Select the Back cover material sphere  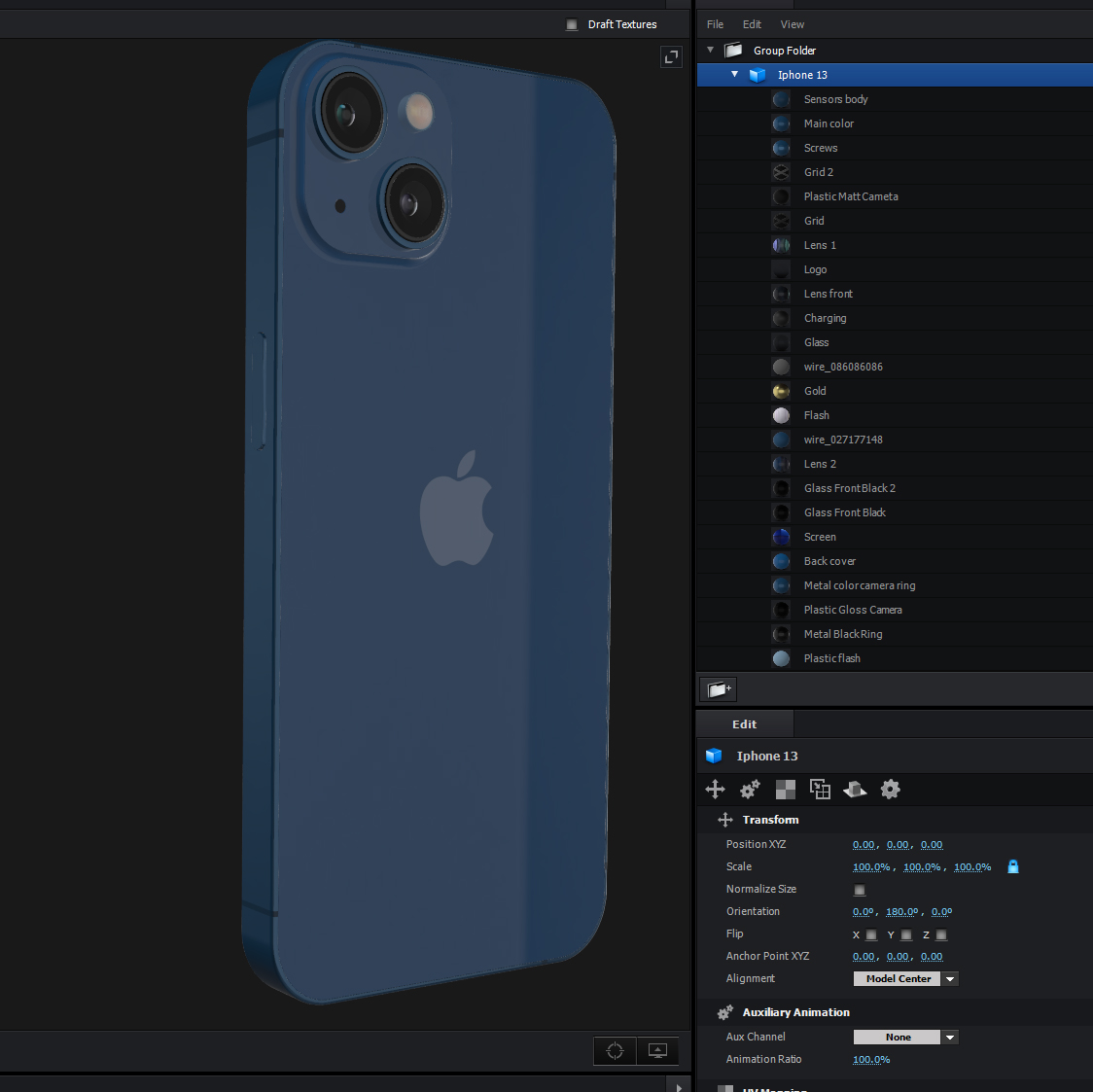pyautogui.click(x=781, y=561)
